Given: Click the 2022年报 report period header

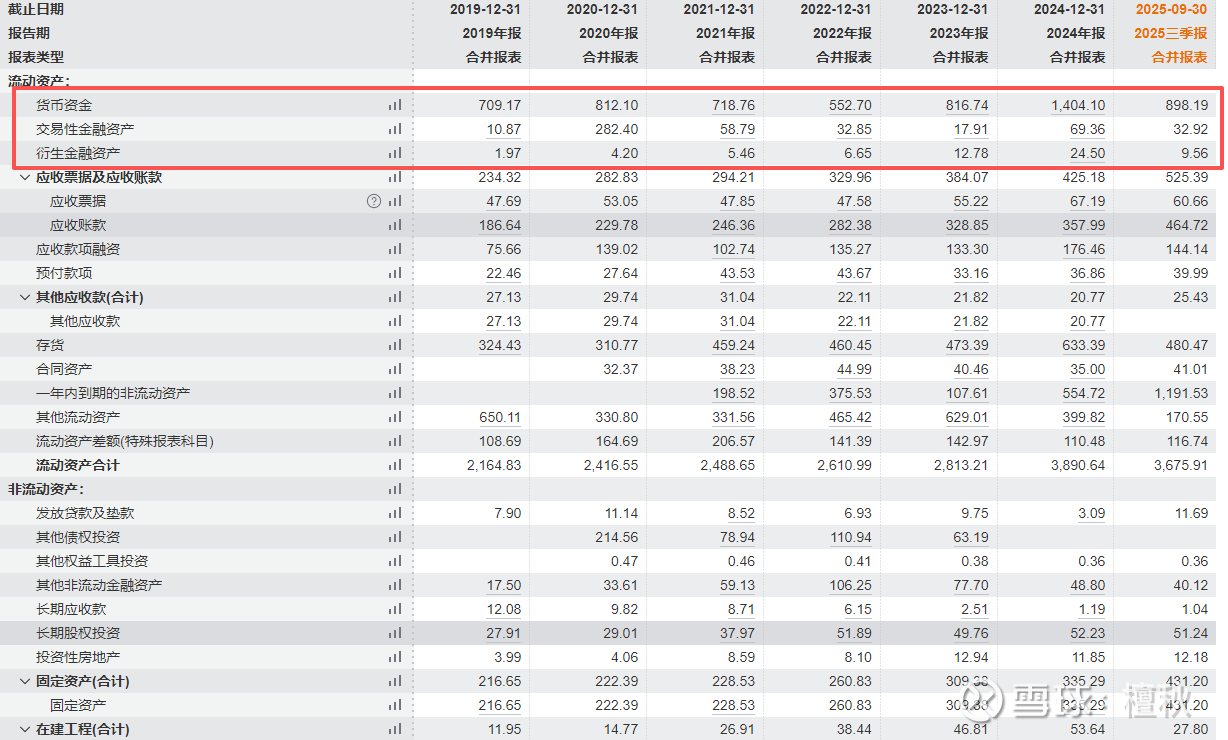Looking at the screenshot, I should tap(842, 33).
